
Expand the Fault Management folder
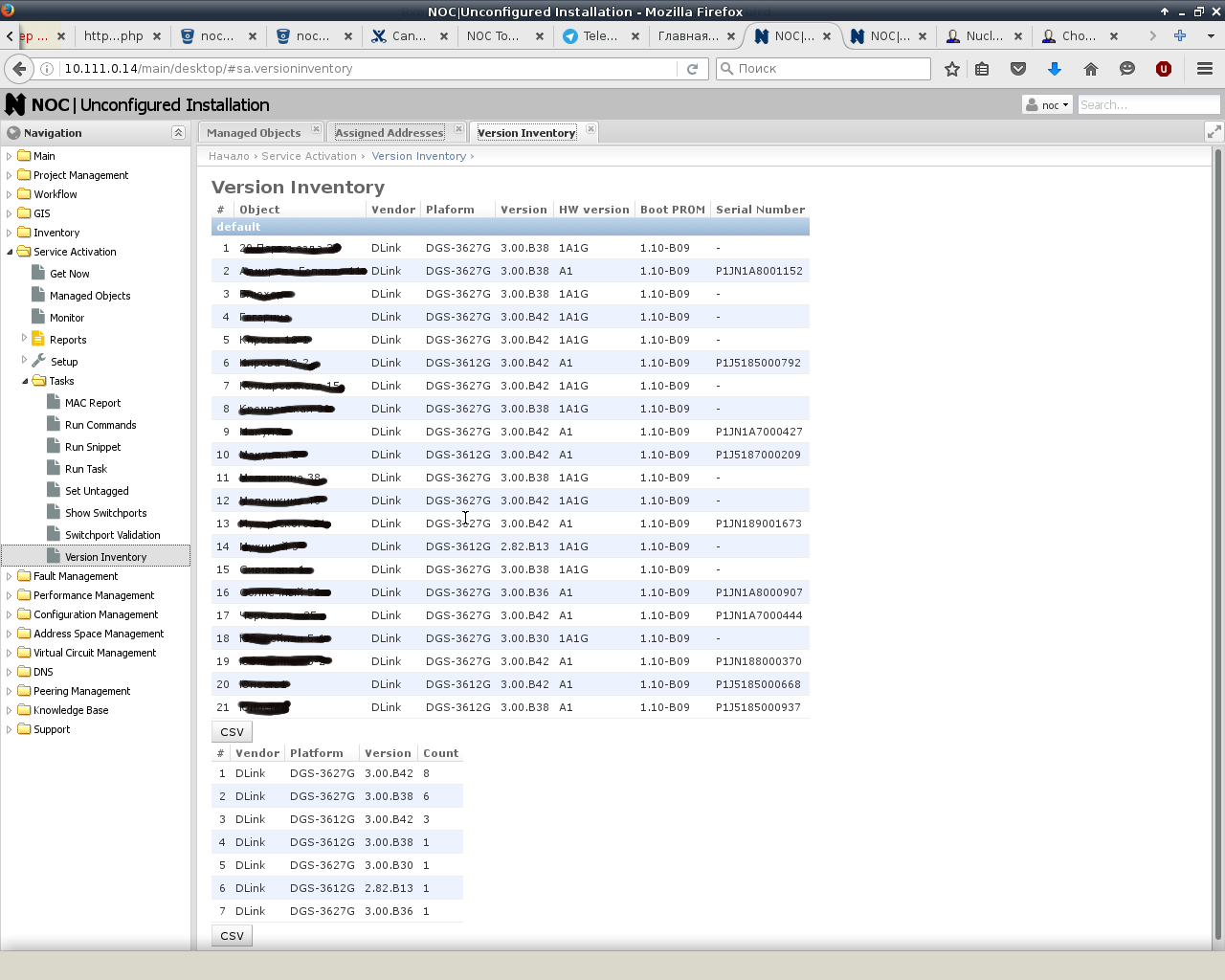(x=10, y=576)
